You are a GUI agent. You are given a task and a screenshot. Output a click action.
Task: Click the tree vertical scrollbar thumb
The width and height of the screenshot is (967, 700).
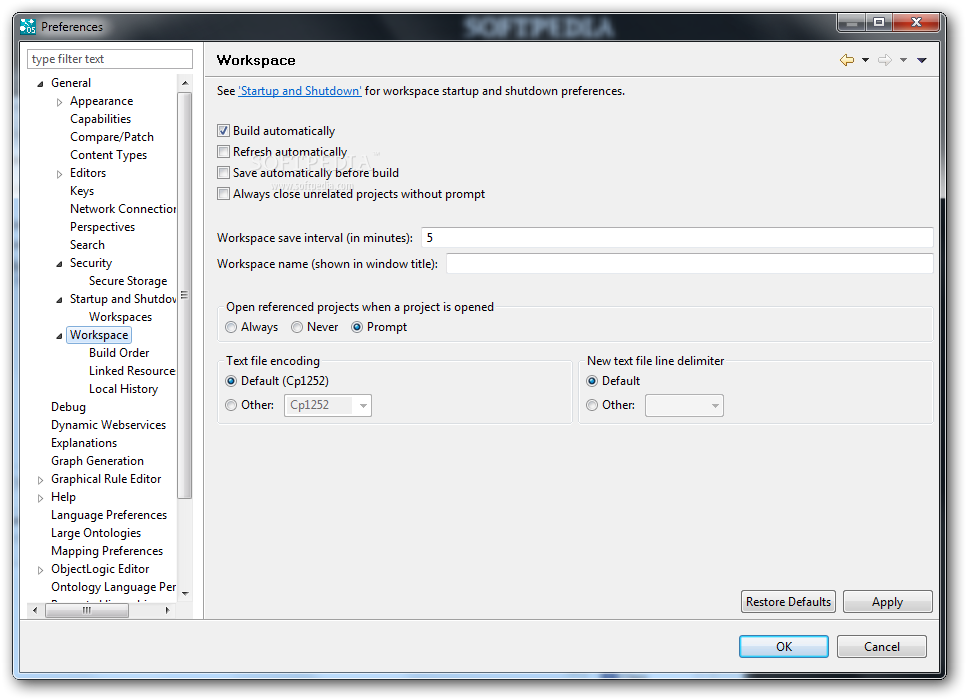point(184,295)
